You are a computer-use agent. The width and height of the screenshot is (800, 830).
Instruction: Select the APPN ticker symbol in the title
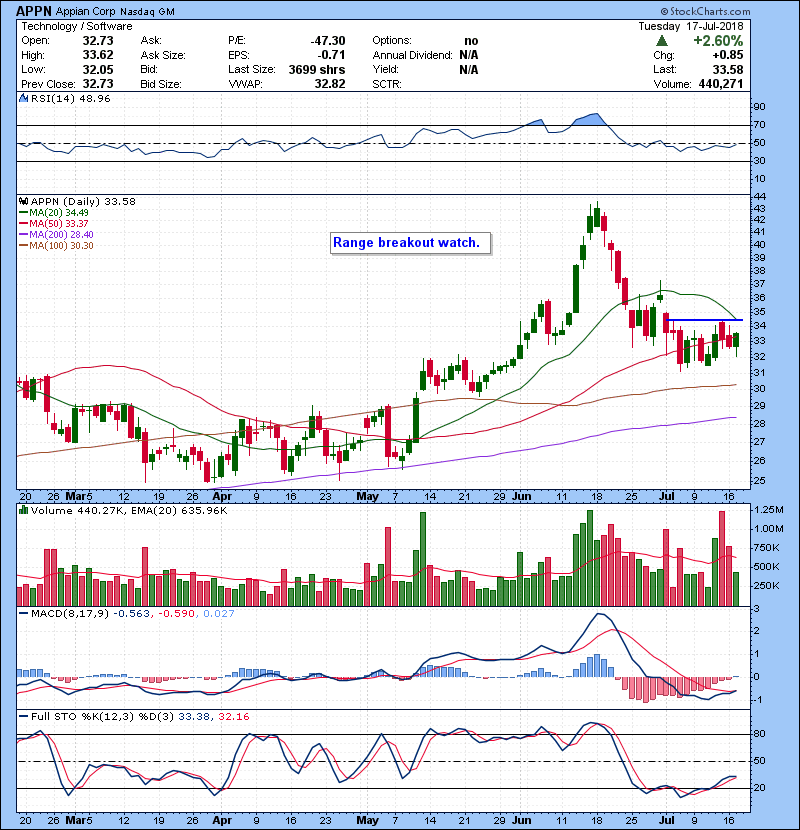(33, 11)
